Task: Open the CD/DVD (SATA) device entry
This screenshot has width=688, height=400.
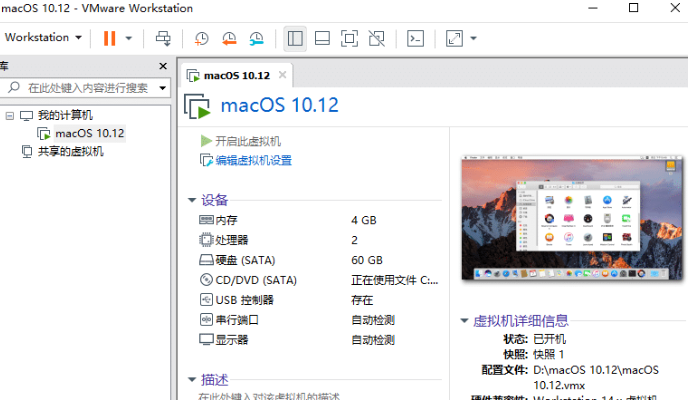Action: coord(256,280)
